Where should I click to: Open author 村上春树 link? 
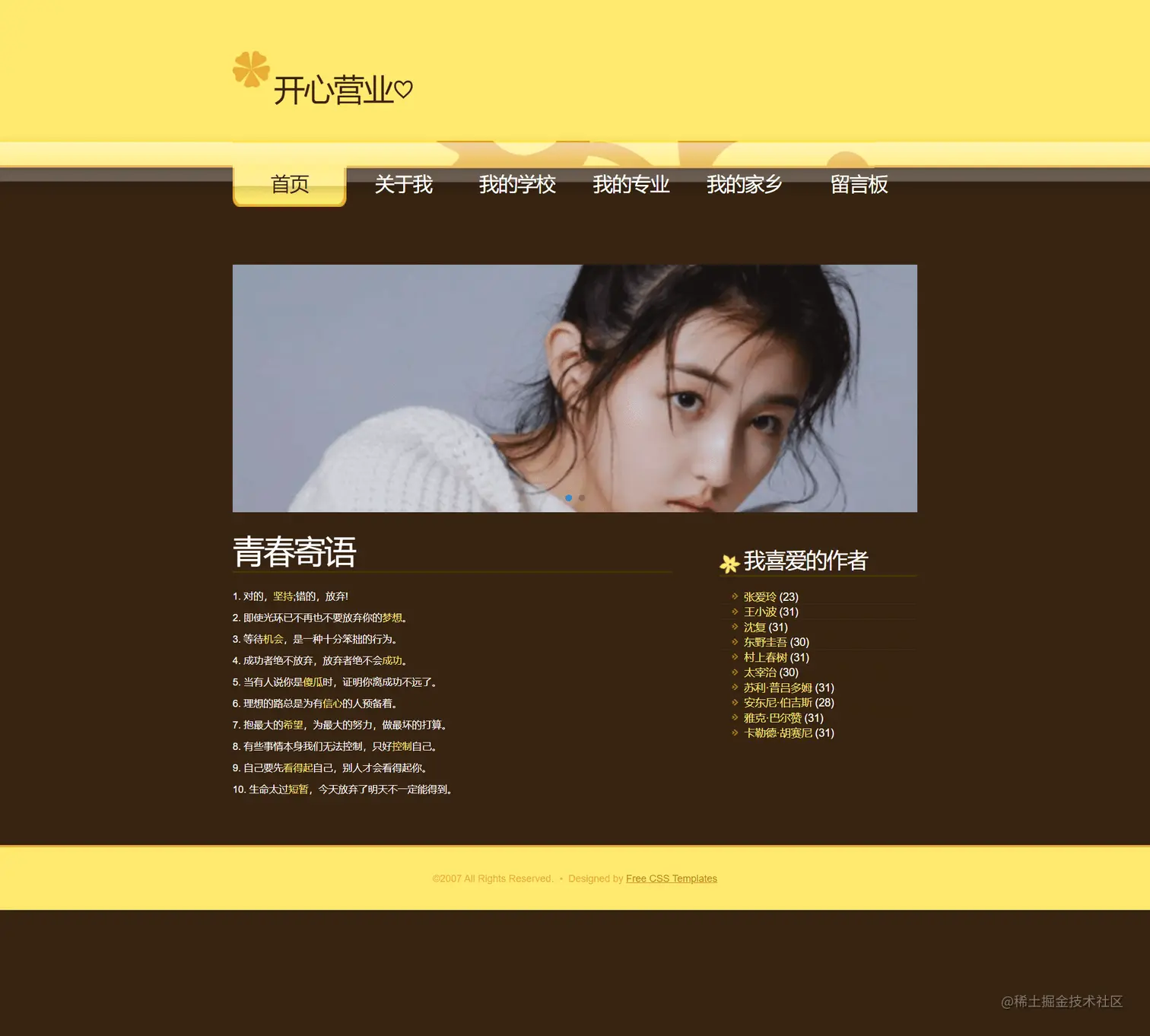coord(765,658)
